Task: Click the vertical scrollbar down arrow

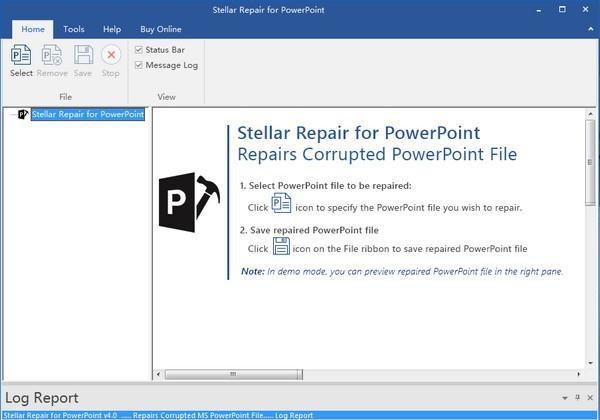Action: 590,363
